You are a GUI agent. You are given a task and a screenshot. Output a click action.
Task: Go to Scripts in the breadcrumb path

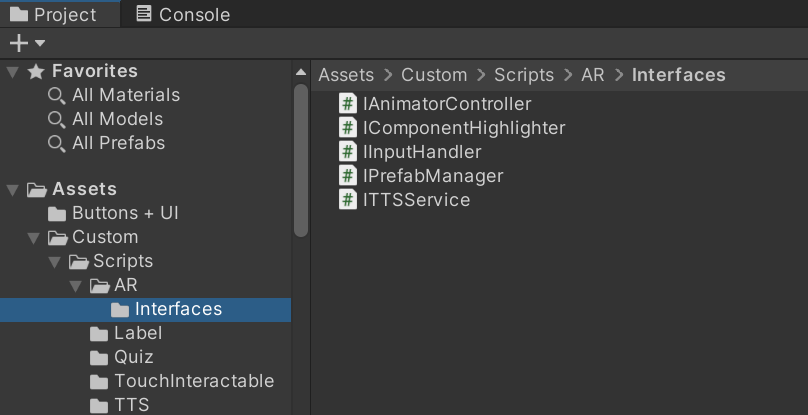[524, 75]
